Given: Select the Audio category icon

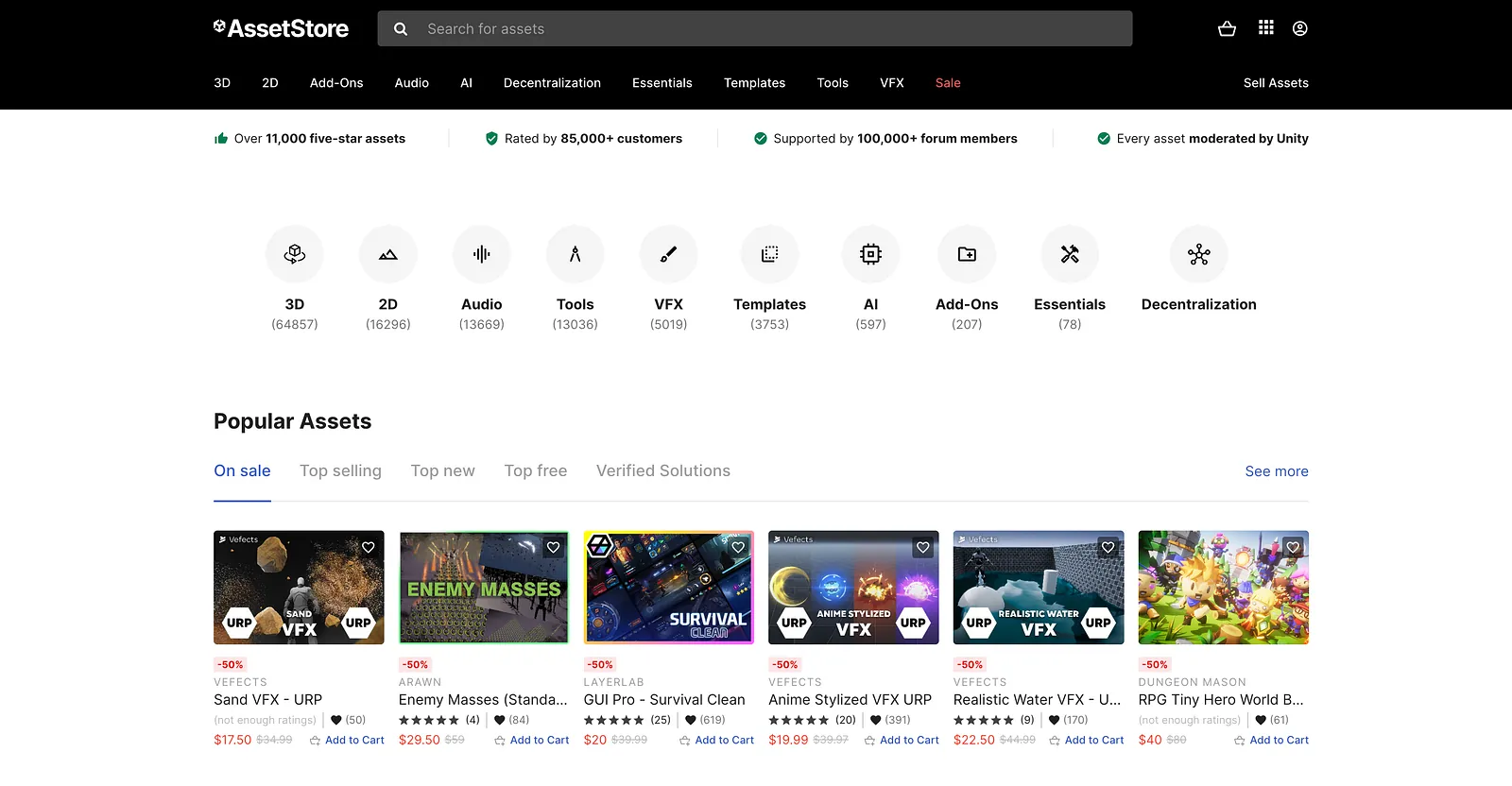Looking at the screenshot, I should [x=482, y=254].
